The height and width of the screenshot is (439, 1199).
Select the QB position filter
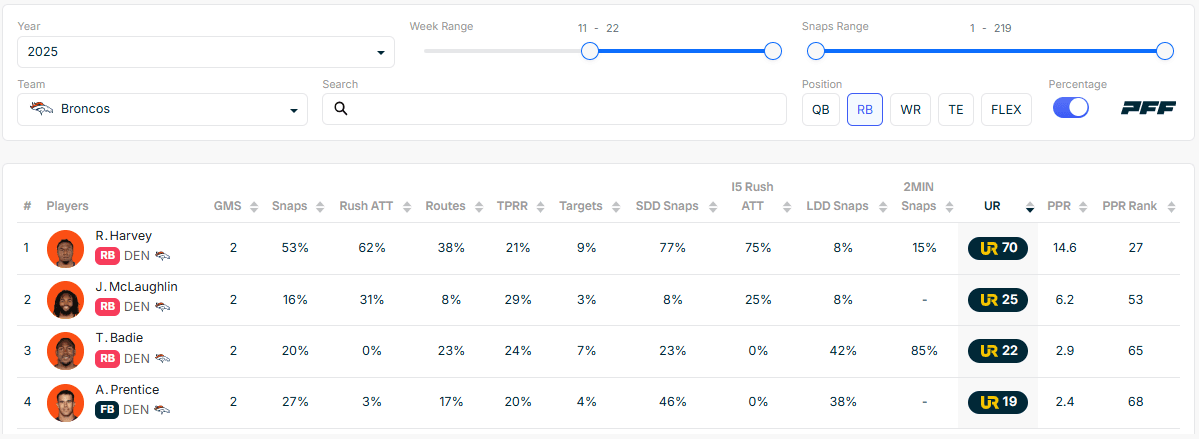(820, 109)
